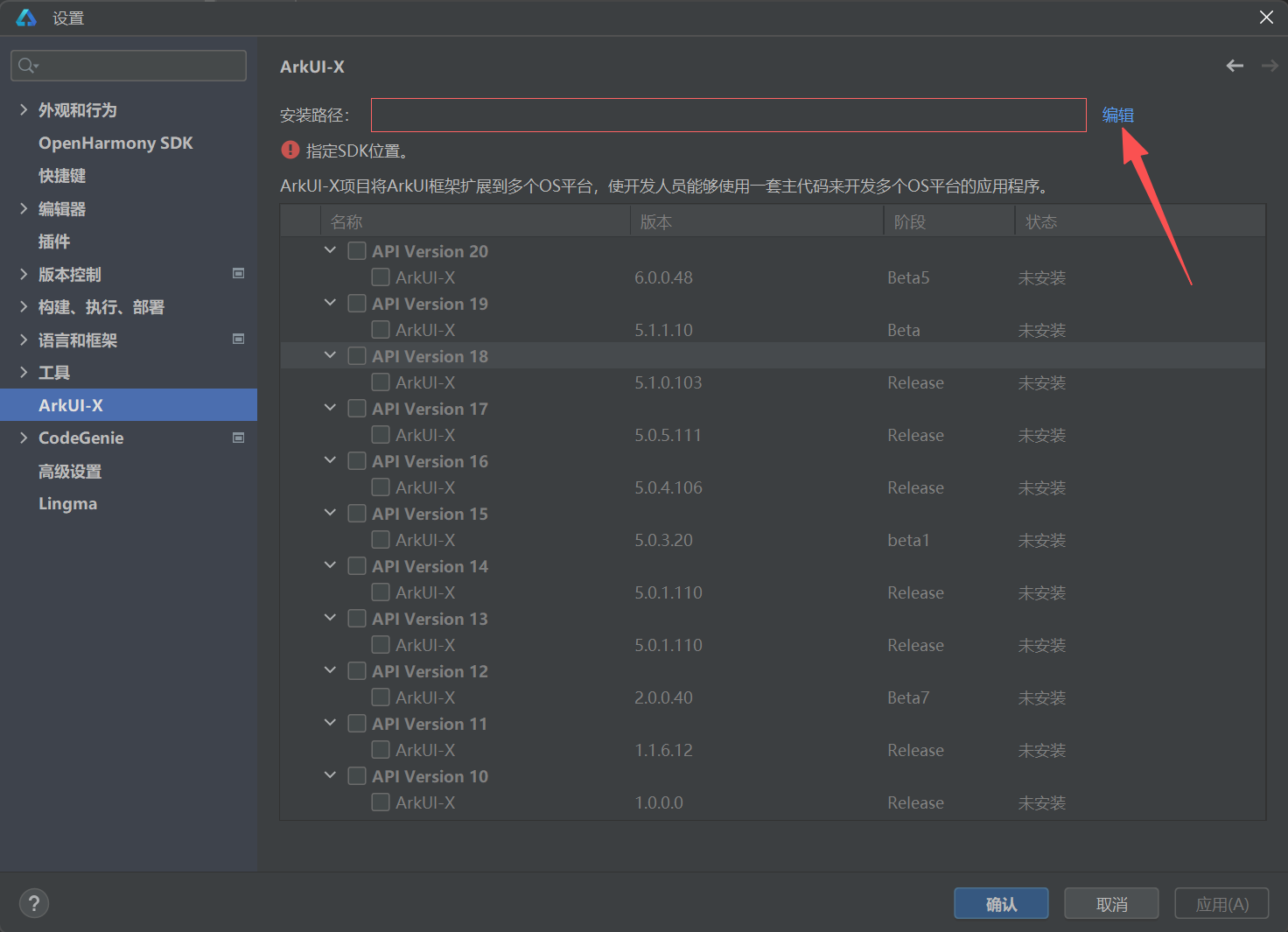
Task: Check ArkUI-X 5.1.1.10 checkbox
Action: click(381, 330)
